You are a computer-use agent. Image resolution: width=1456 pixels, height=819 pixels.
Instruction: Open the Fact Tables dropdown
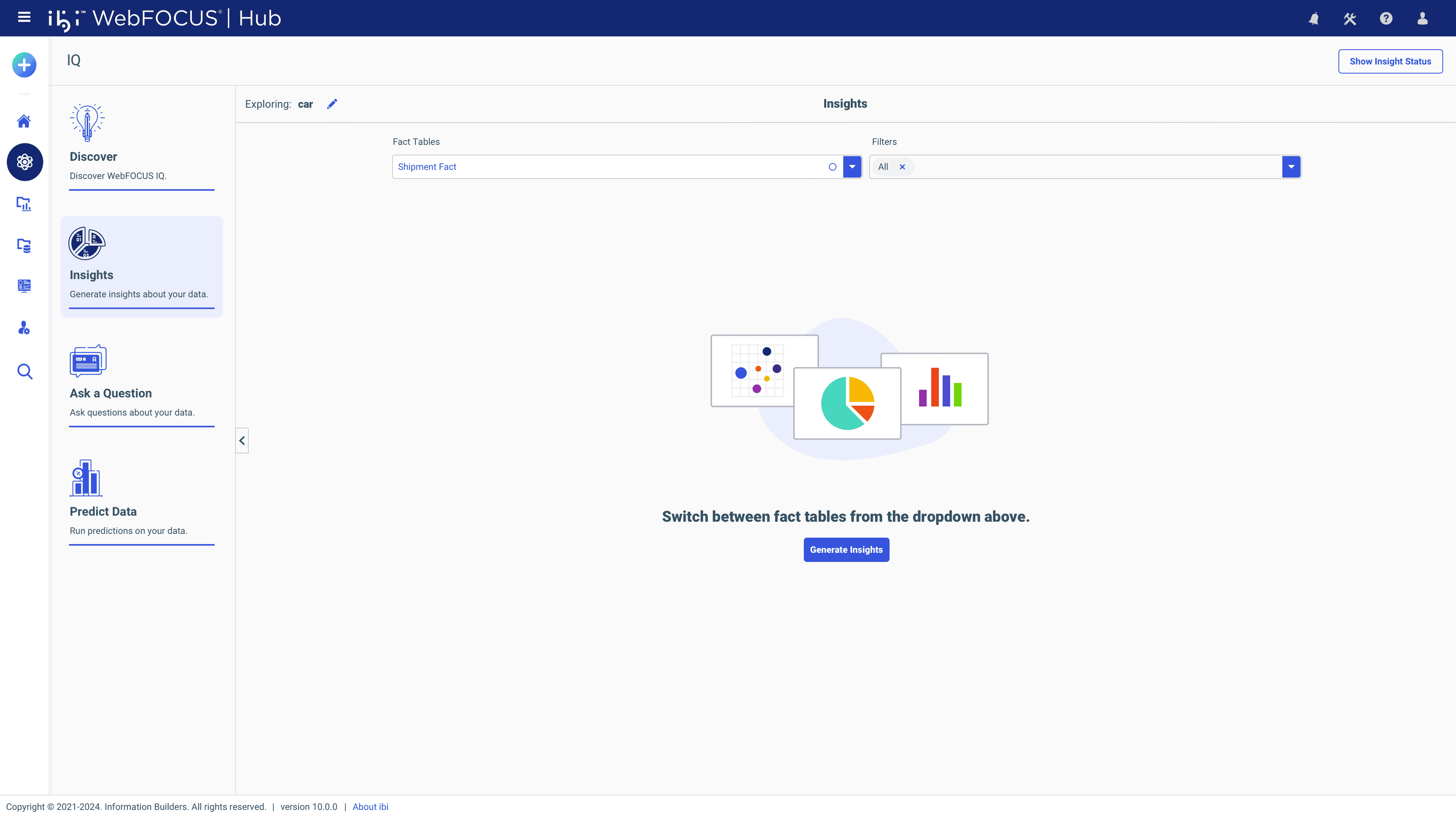852,167
